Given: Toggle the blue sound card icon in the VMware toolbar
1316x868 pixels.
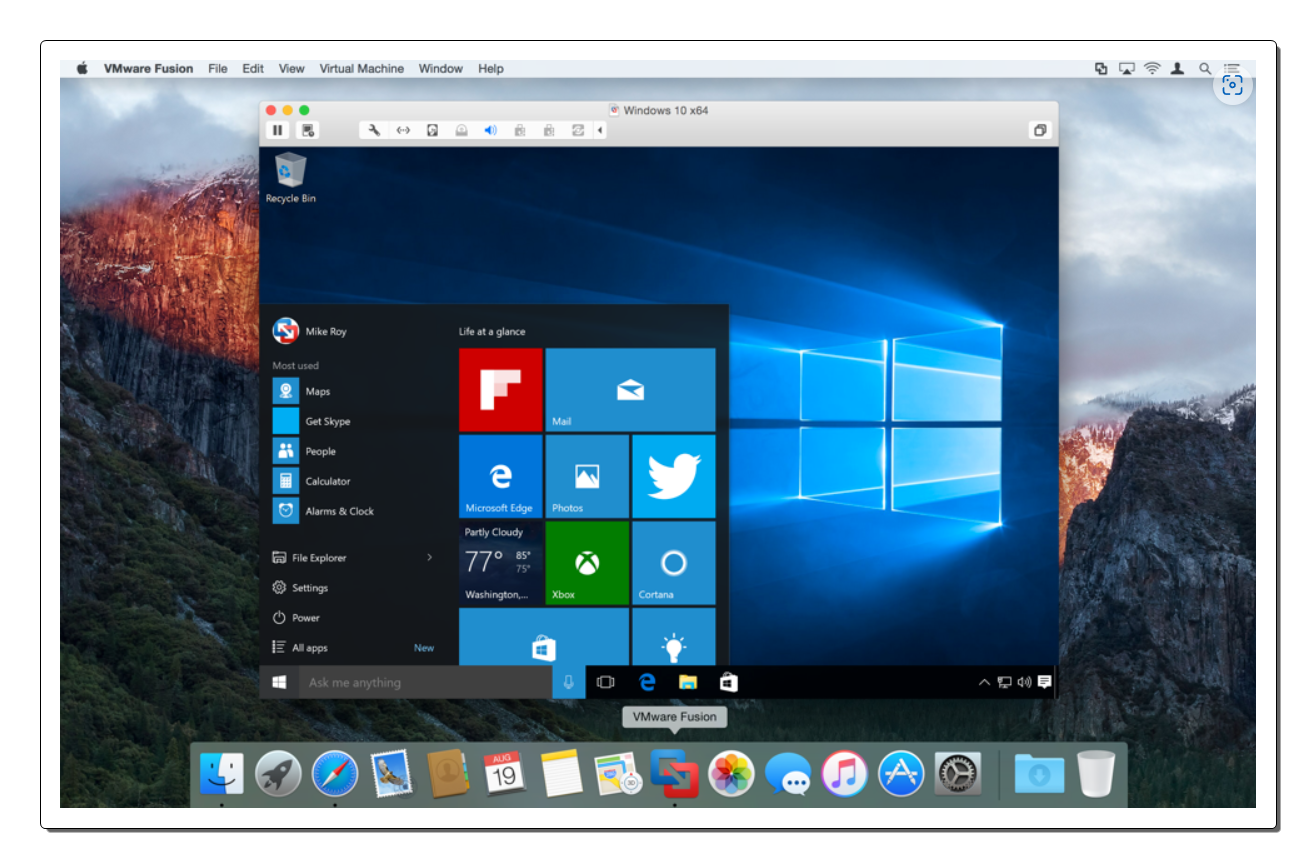Looking at the screenshot, I should click(490, 130).
